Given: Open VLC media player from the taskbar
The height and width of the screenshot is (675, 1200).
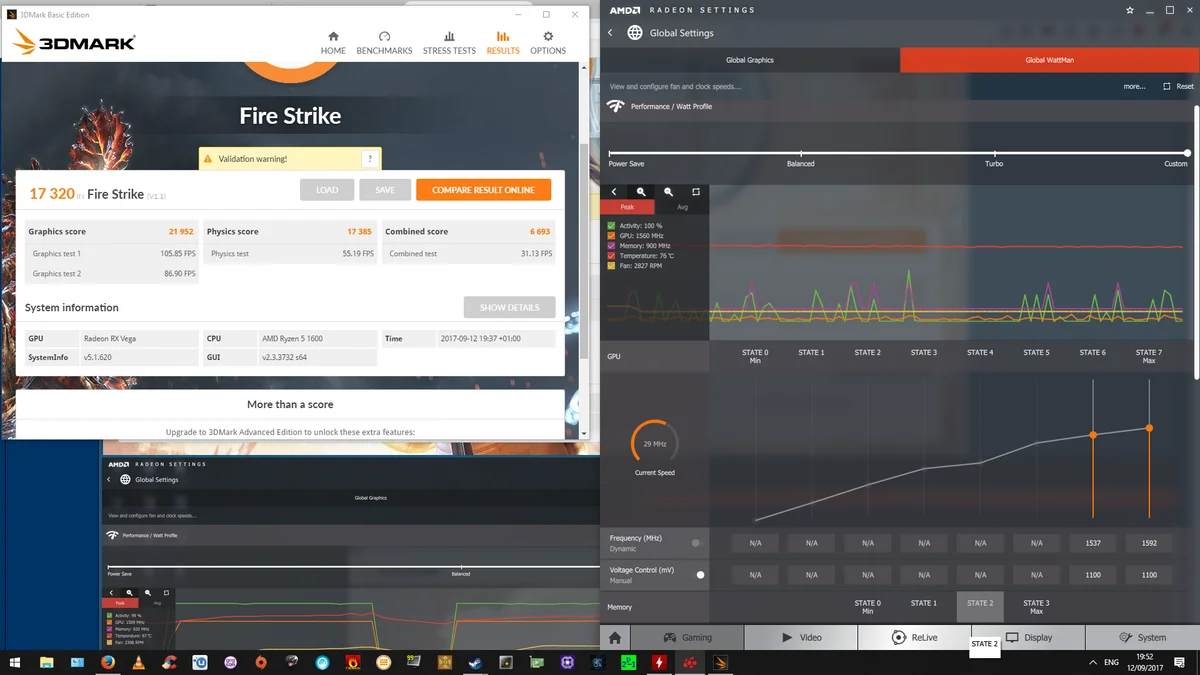Looking at the screenshot, I should click(x=139, y=662).
